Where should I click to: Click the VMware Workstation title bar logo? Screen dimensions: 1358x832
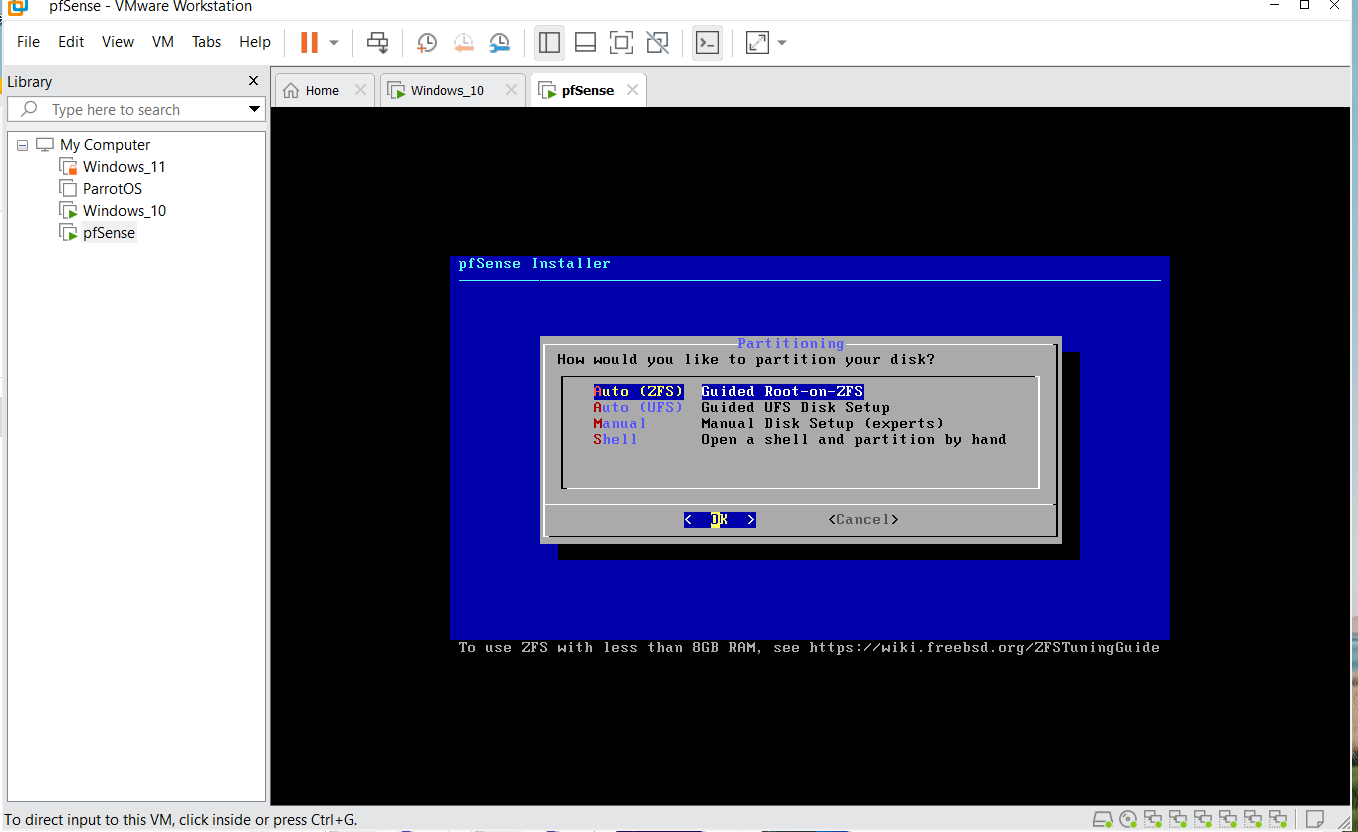(x=18, y=7)
